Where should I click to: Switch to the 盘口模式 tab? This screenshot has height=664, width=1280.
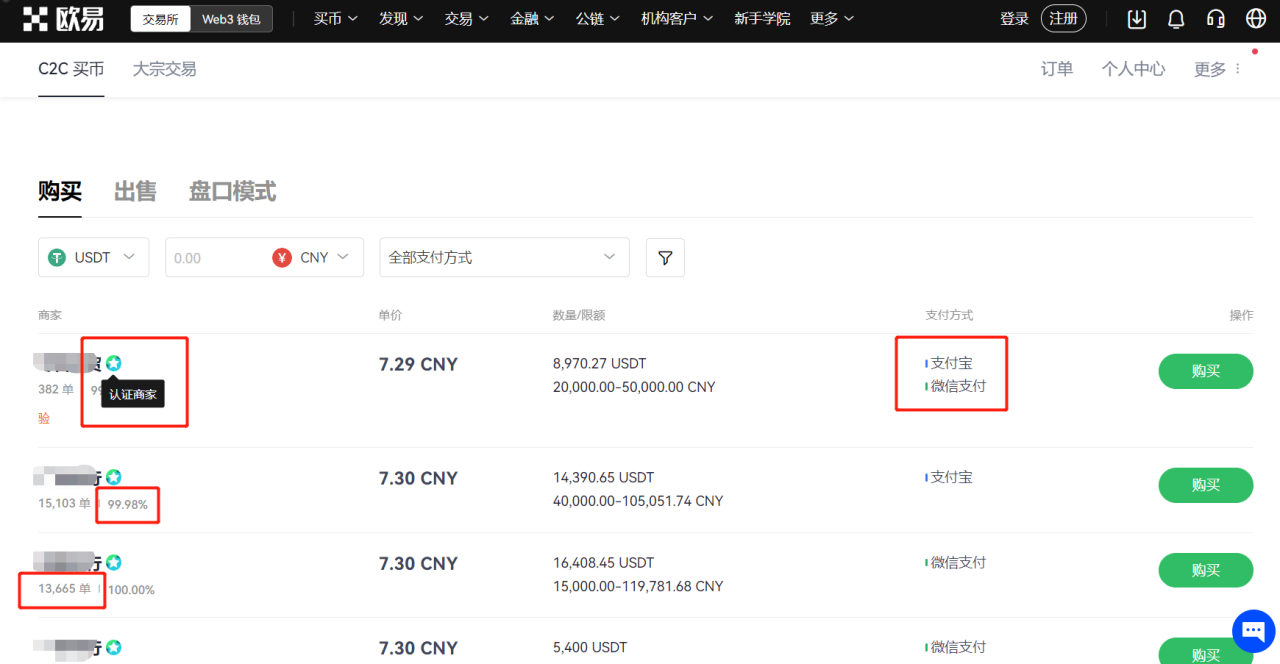point(232,191)
